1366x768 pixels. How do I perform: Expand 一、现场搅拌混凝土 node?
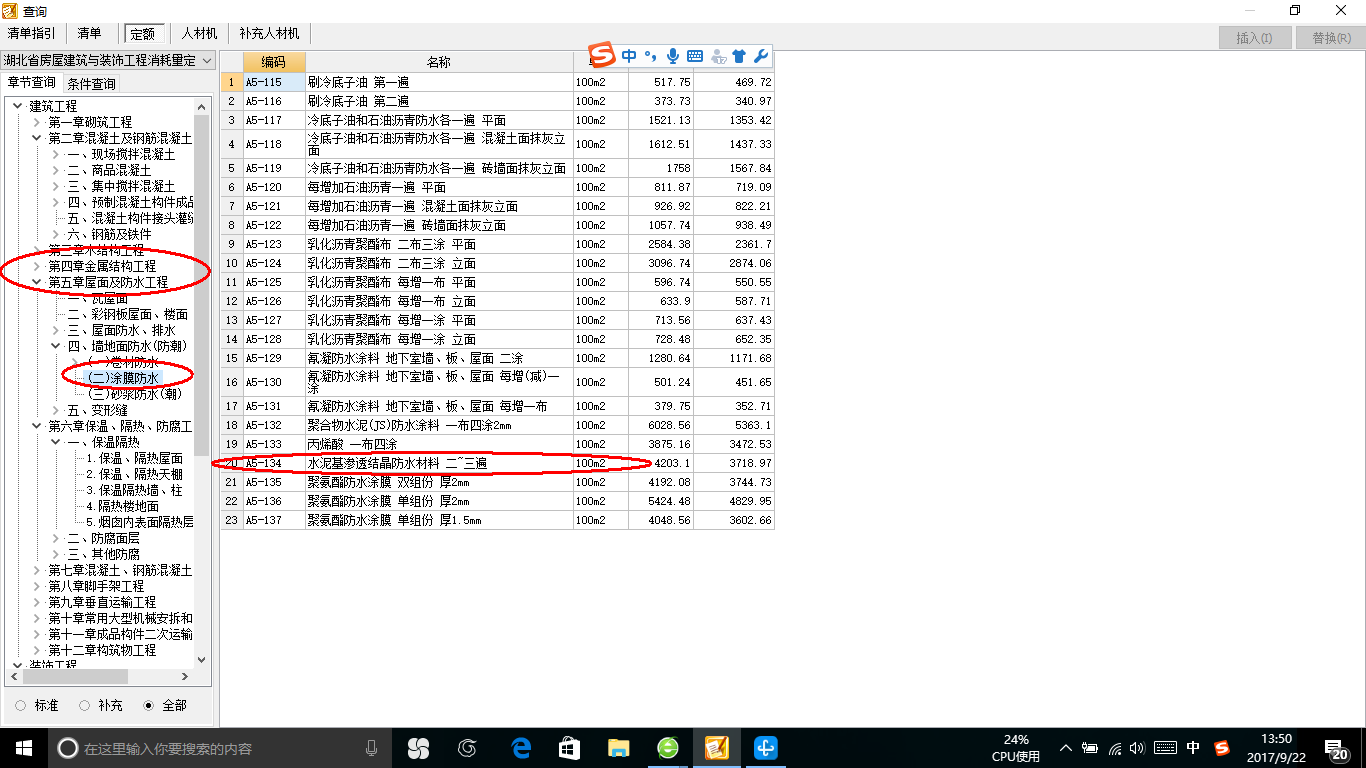click(55, 154)
